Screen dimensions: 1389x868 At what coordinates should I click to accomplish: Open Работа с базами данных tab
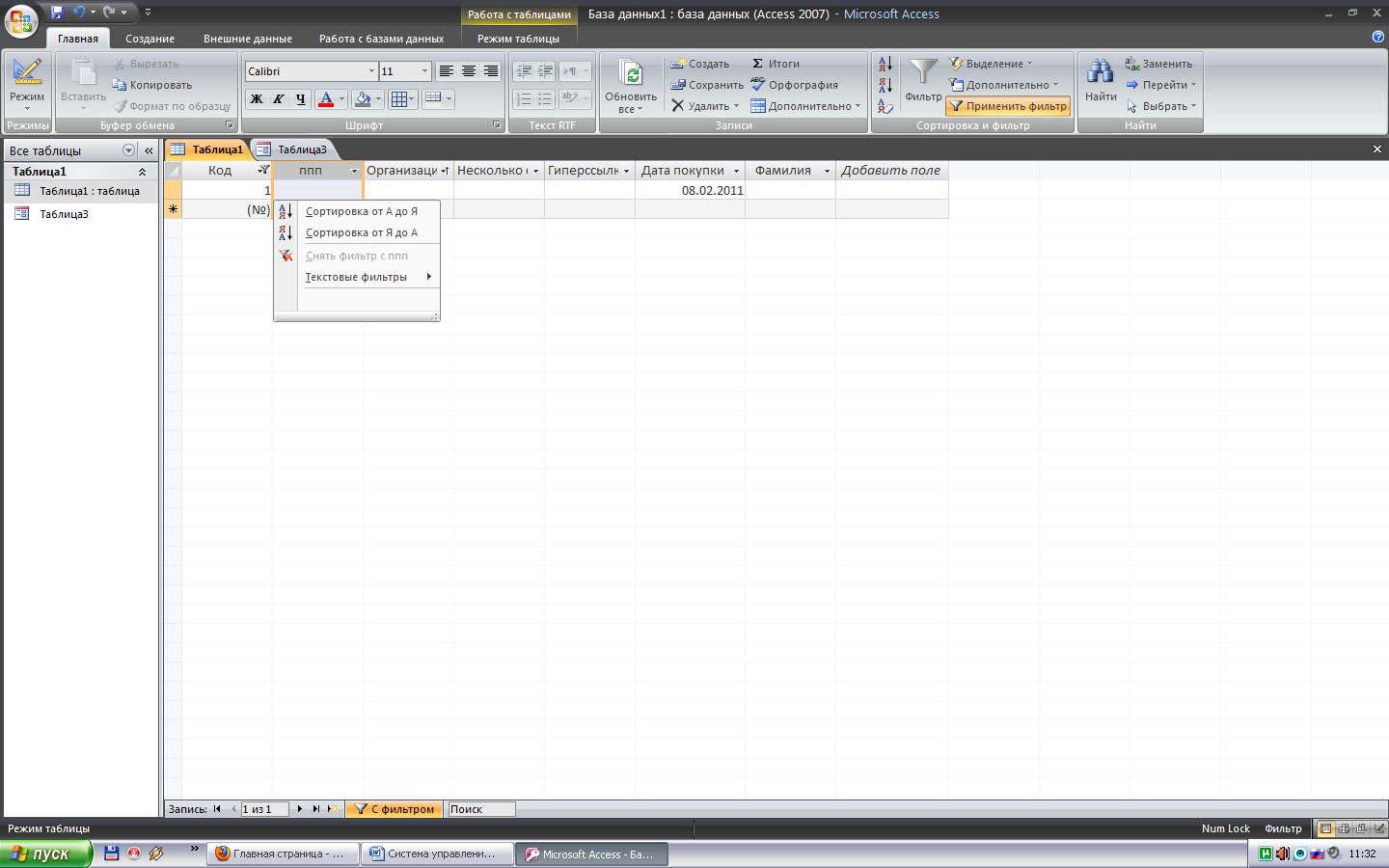click(382, 39)
